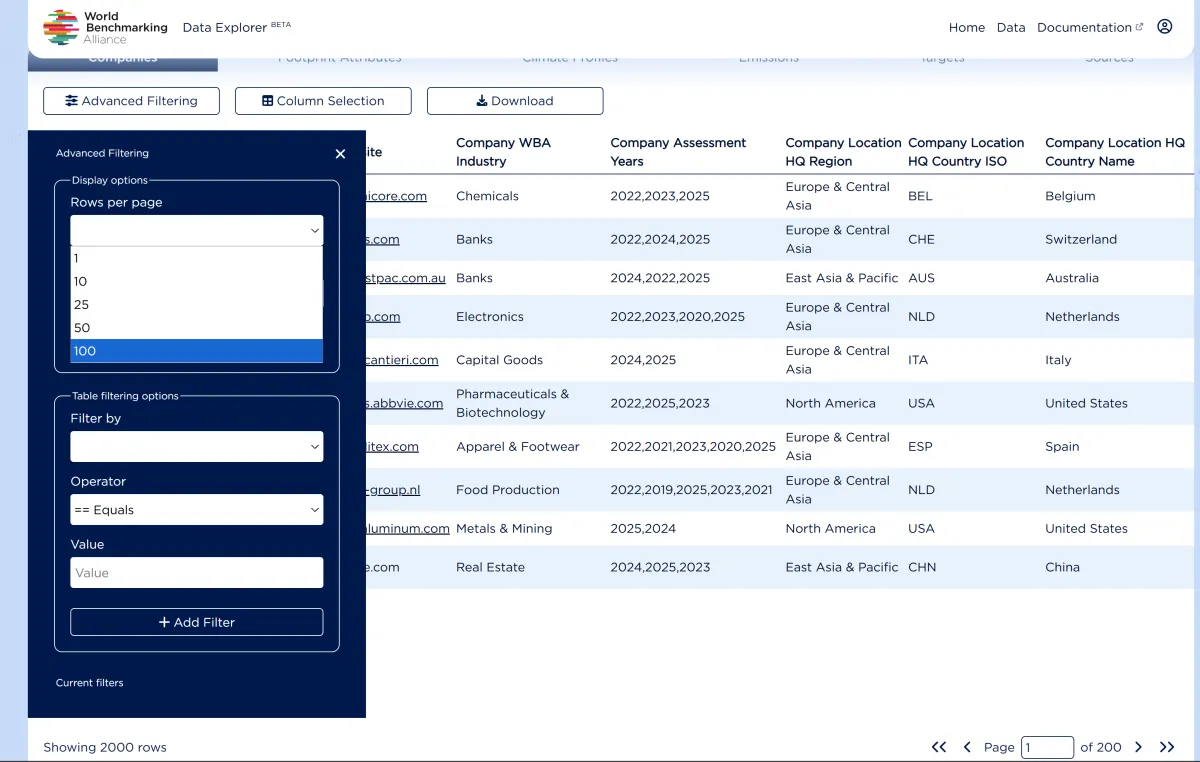Screen dimensions: 1200x762
Task: Click the Company Location HQ Region header
Action: coord(843,152)
